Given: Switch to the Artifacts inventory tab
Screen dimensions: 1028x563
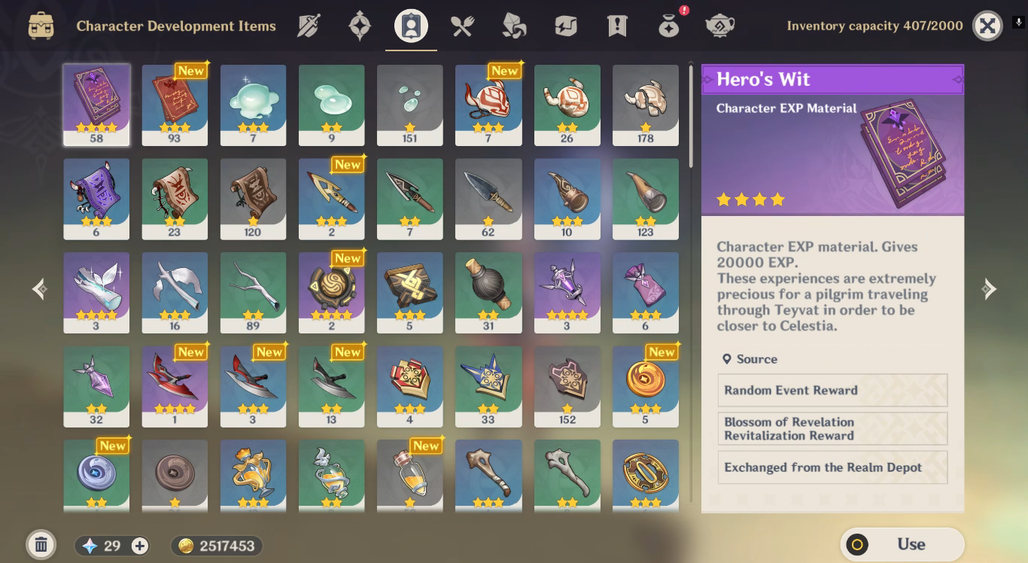Looking at the screenshot, I should (359, 26).
